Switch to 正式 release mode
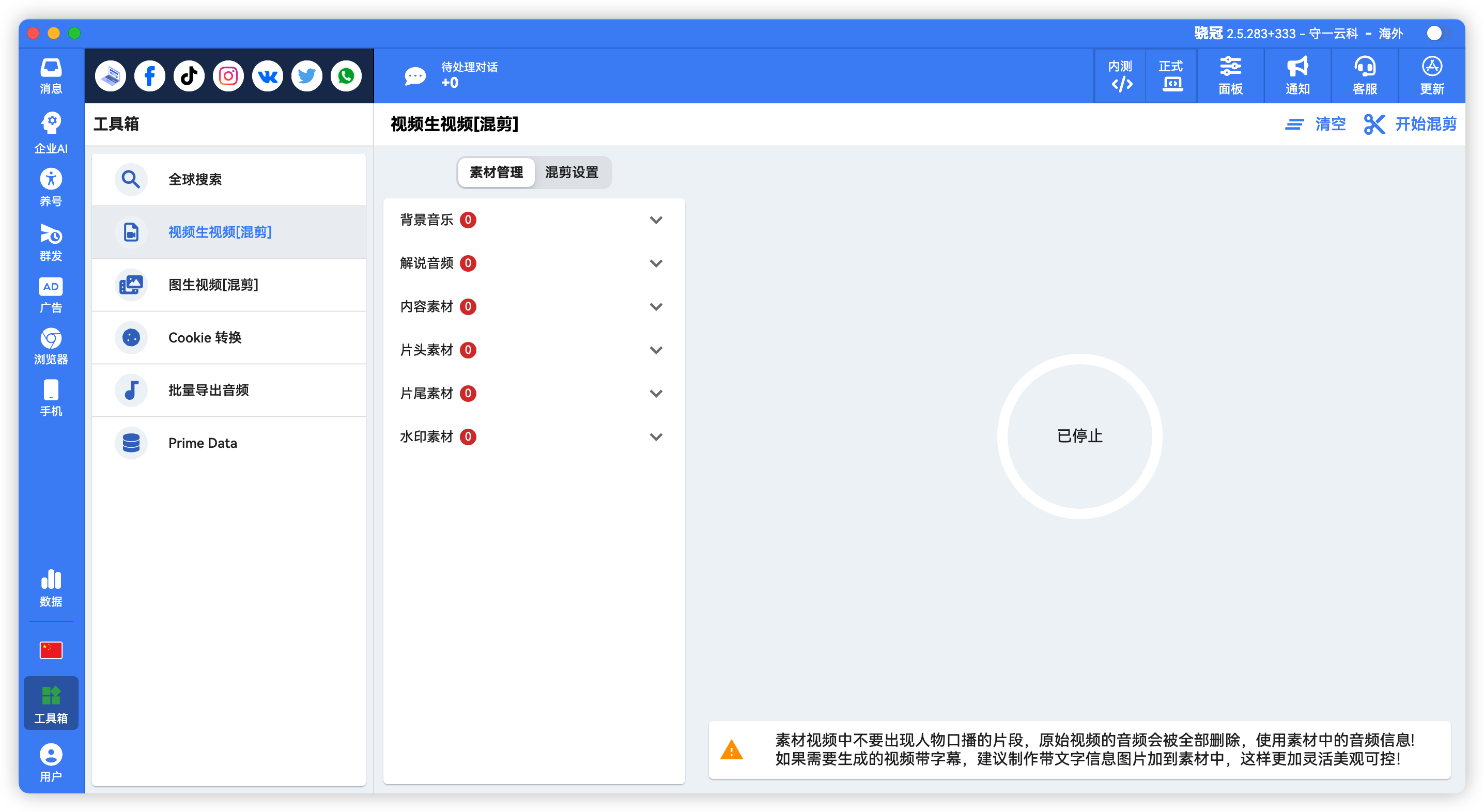 click(x=1170, y=76)
